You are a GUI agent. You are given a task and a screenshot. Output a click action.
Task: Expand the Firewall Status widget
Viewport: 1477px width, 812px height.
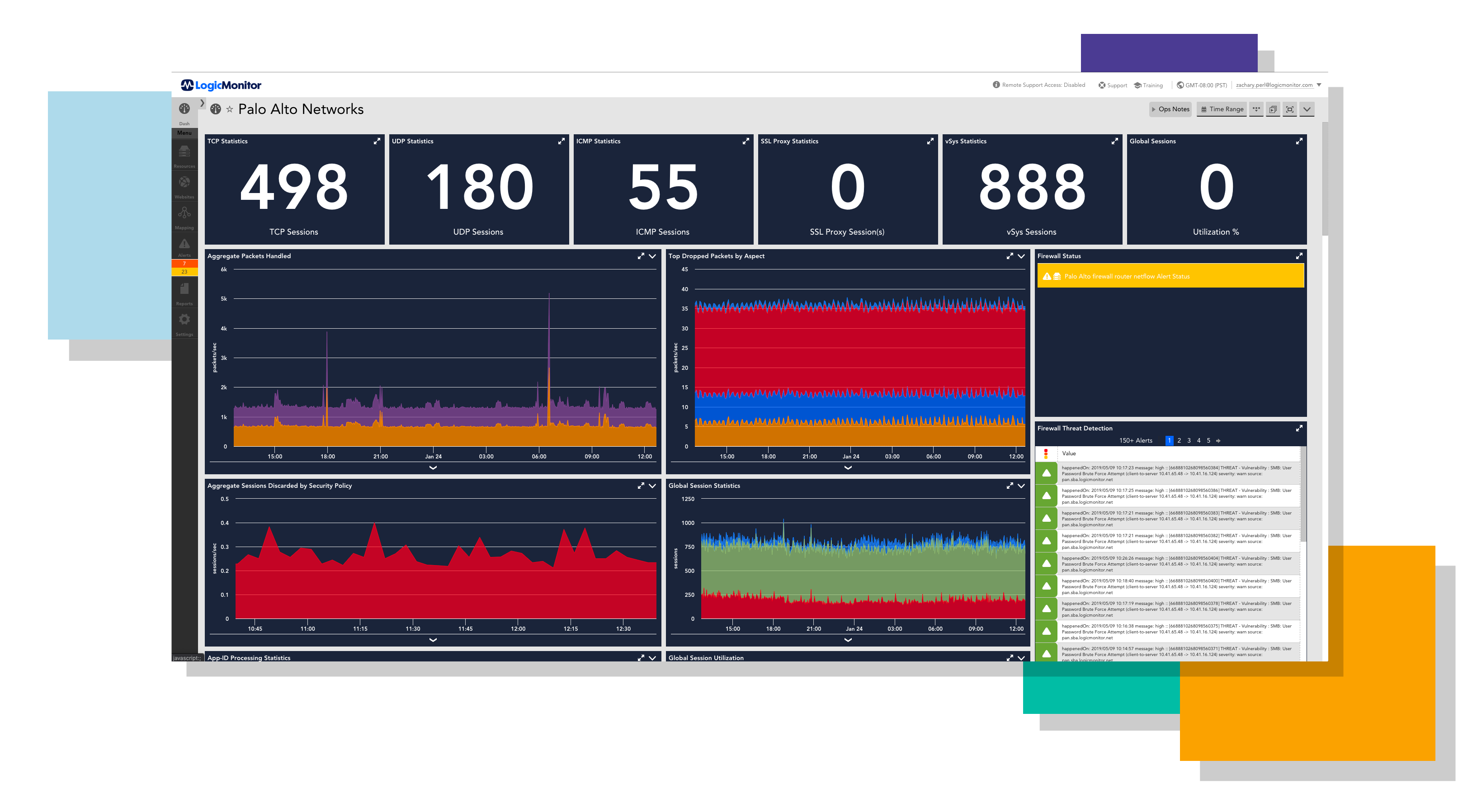pos(1299,256)
